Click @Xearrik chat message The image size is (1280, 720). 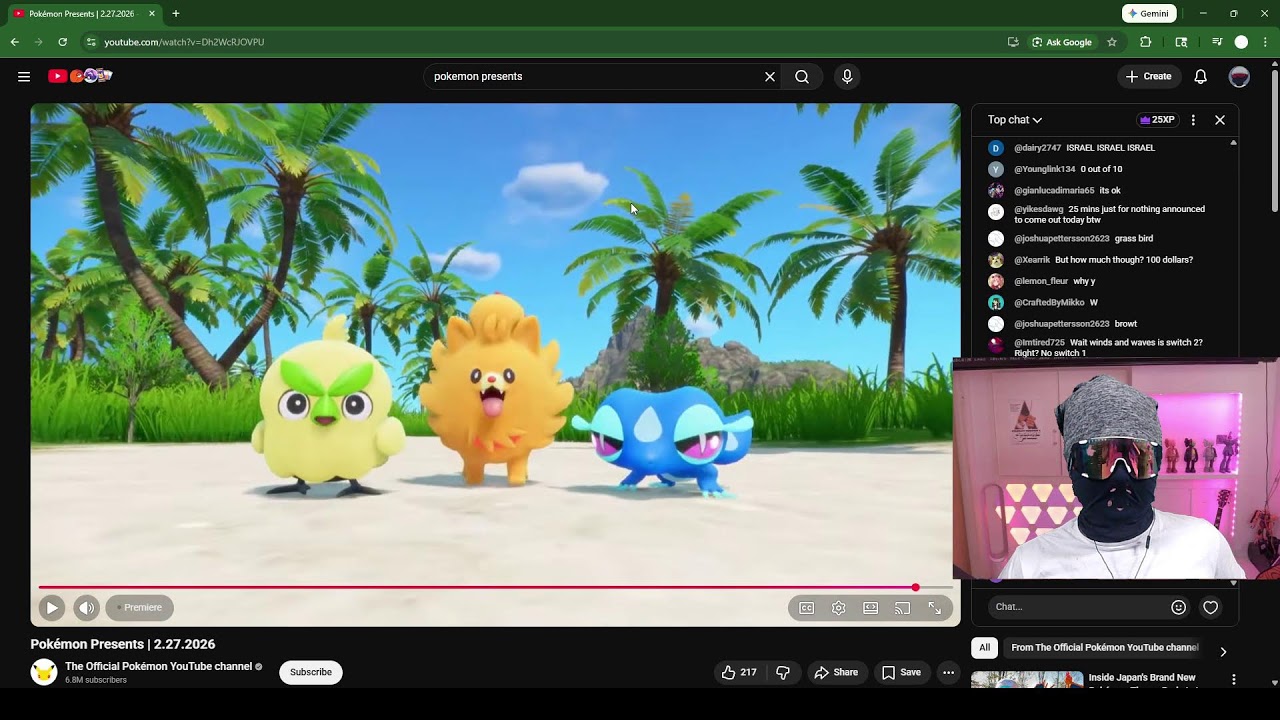(x=1124, y=260)
